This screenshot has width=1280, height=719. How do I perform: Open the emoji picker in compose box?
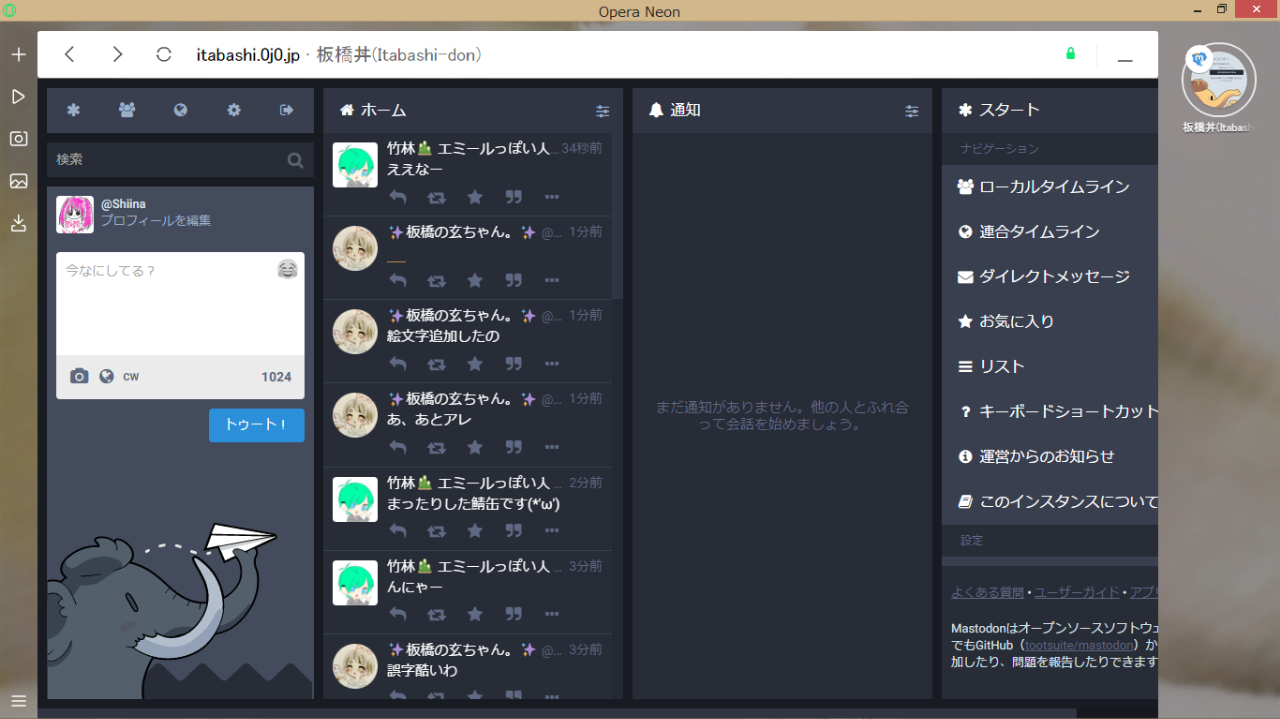click(287, 269)
